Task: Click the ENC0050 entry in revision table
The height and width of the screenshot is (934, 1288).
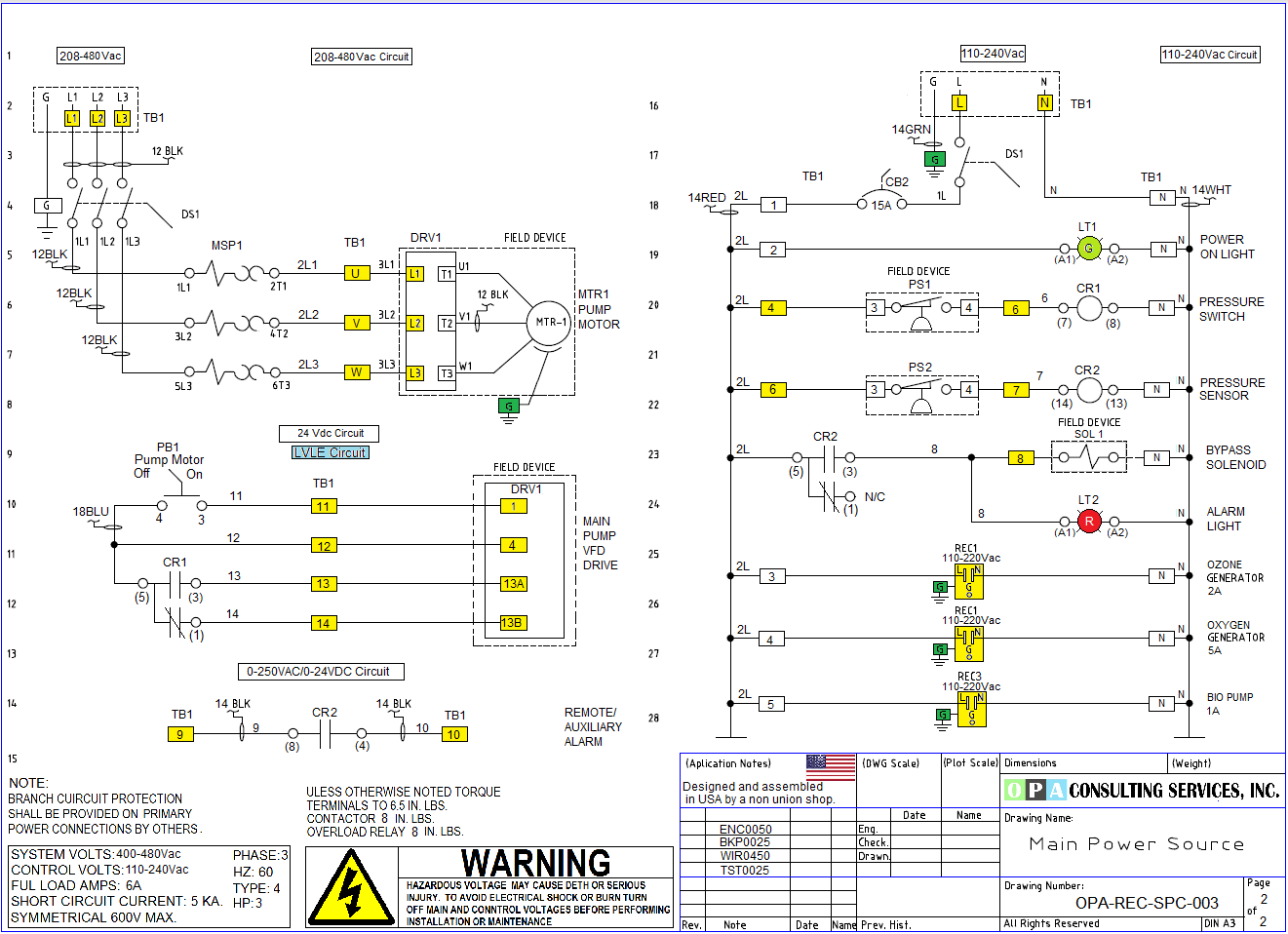Action: tap(745, 829)
